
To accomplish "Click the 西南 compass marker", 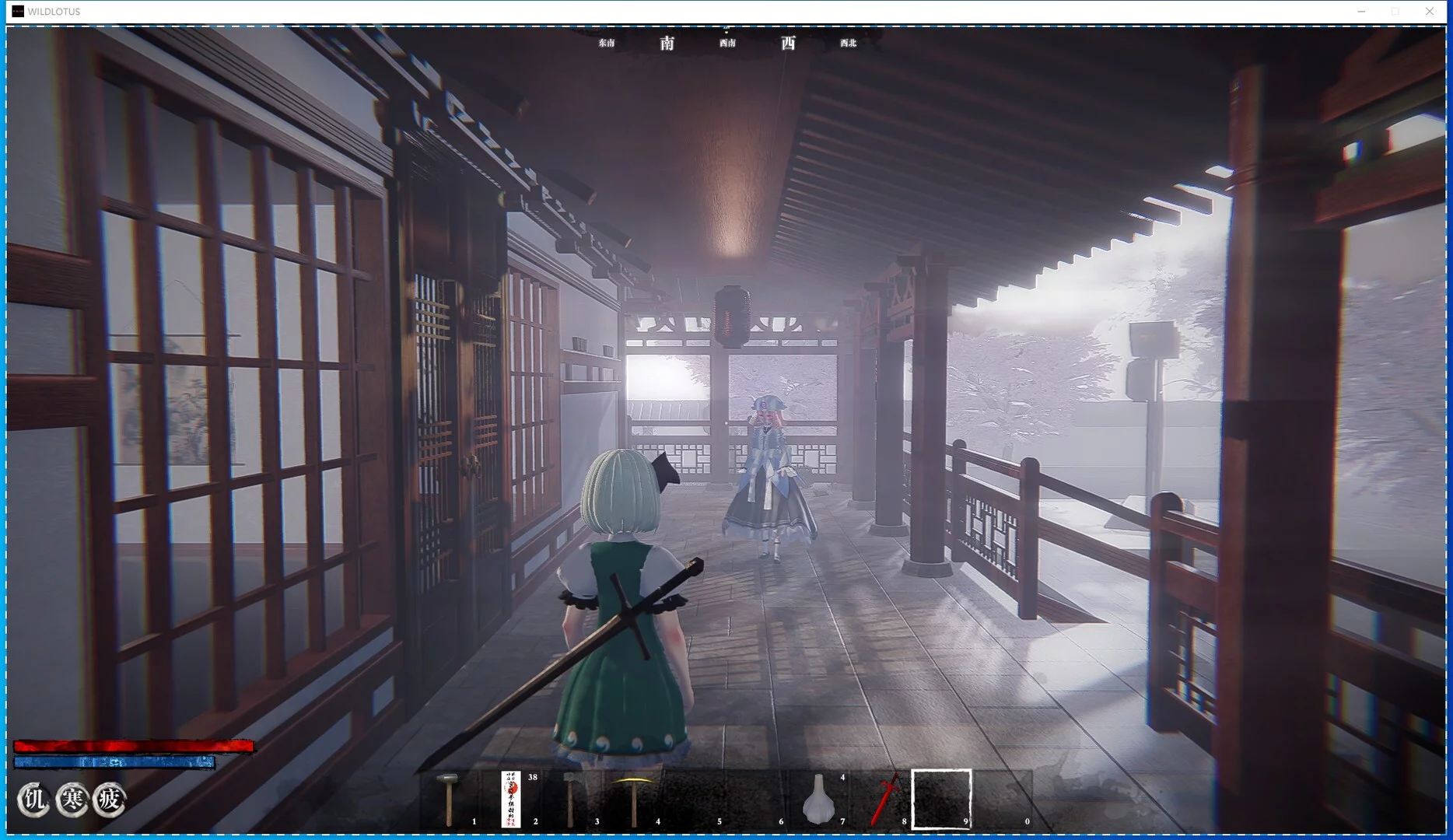I will 727,43.
